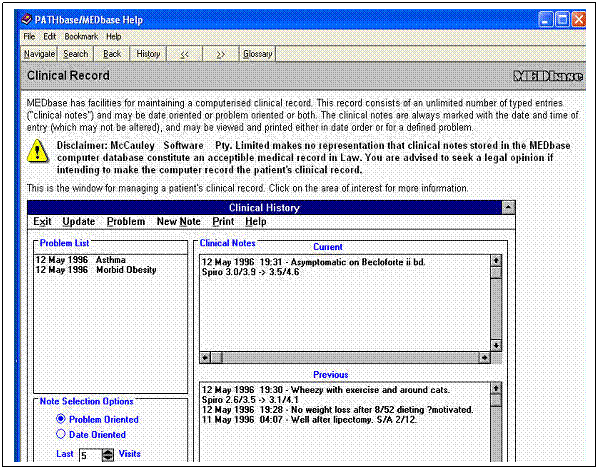The image size is (599, 470).
Task: Click the Navigate toolbar button
Action: [39, 54]
